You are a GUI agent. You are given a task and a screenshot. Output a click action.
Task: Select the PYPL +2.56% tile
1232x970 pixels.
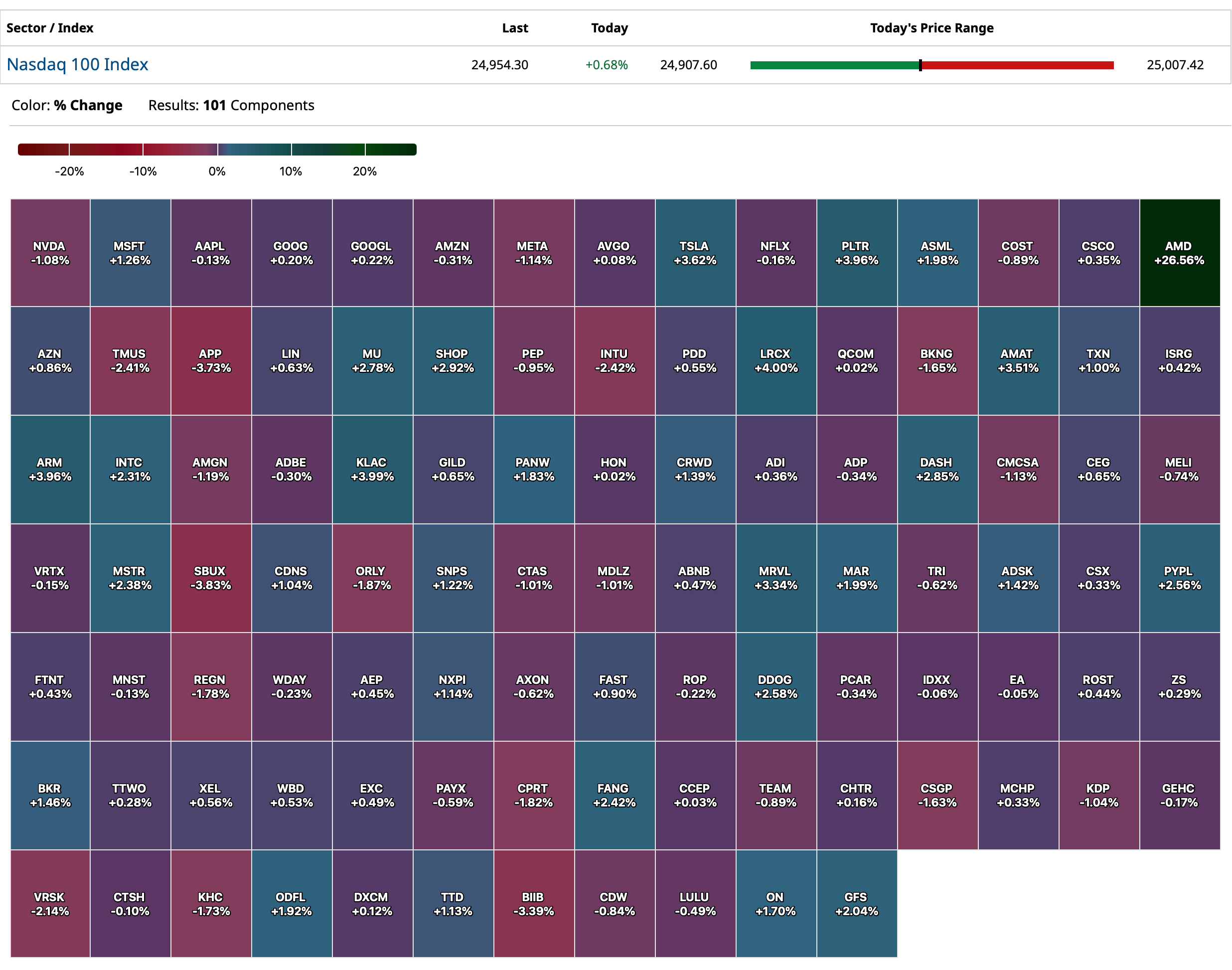tap(1179, 578)
